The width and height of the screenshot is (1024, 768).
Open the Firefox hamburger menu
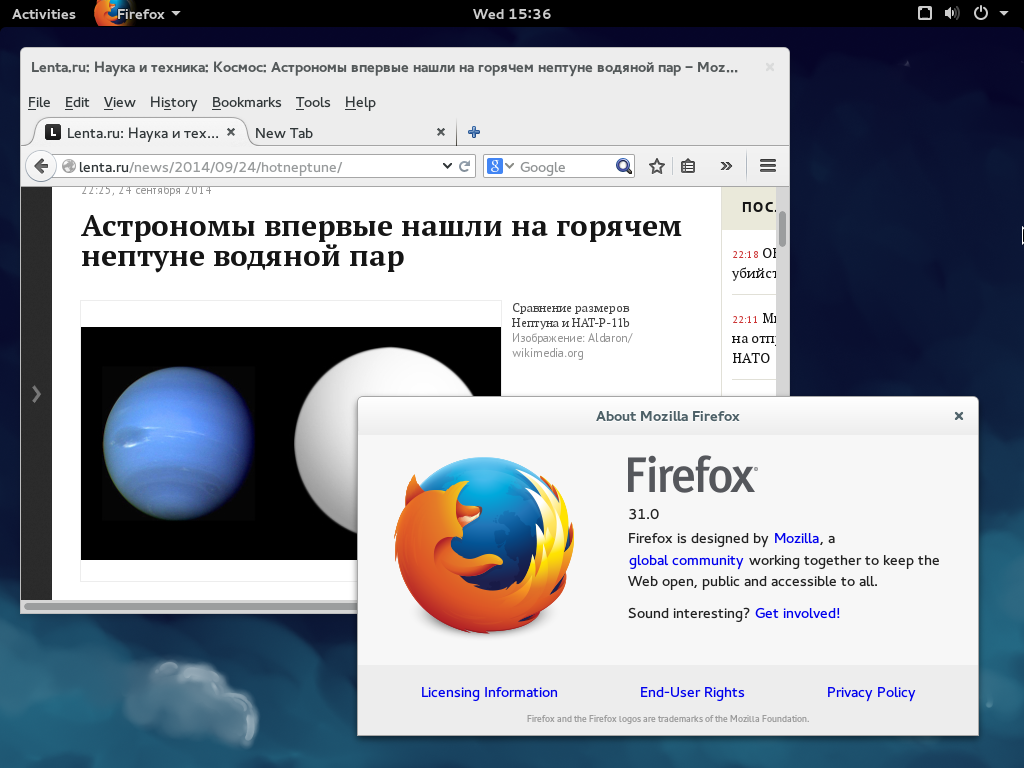(767, 166)
